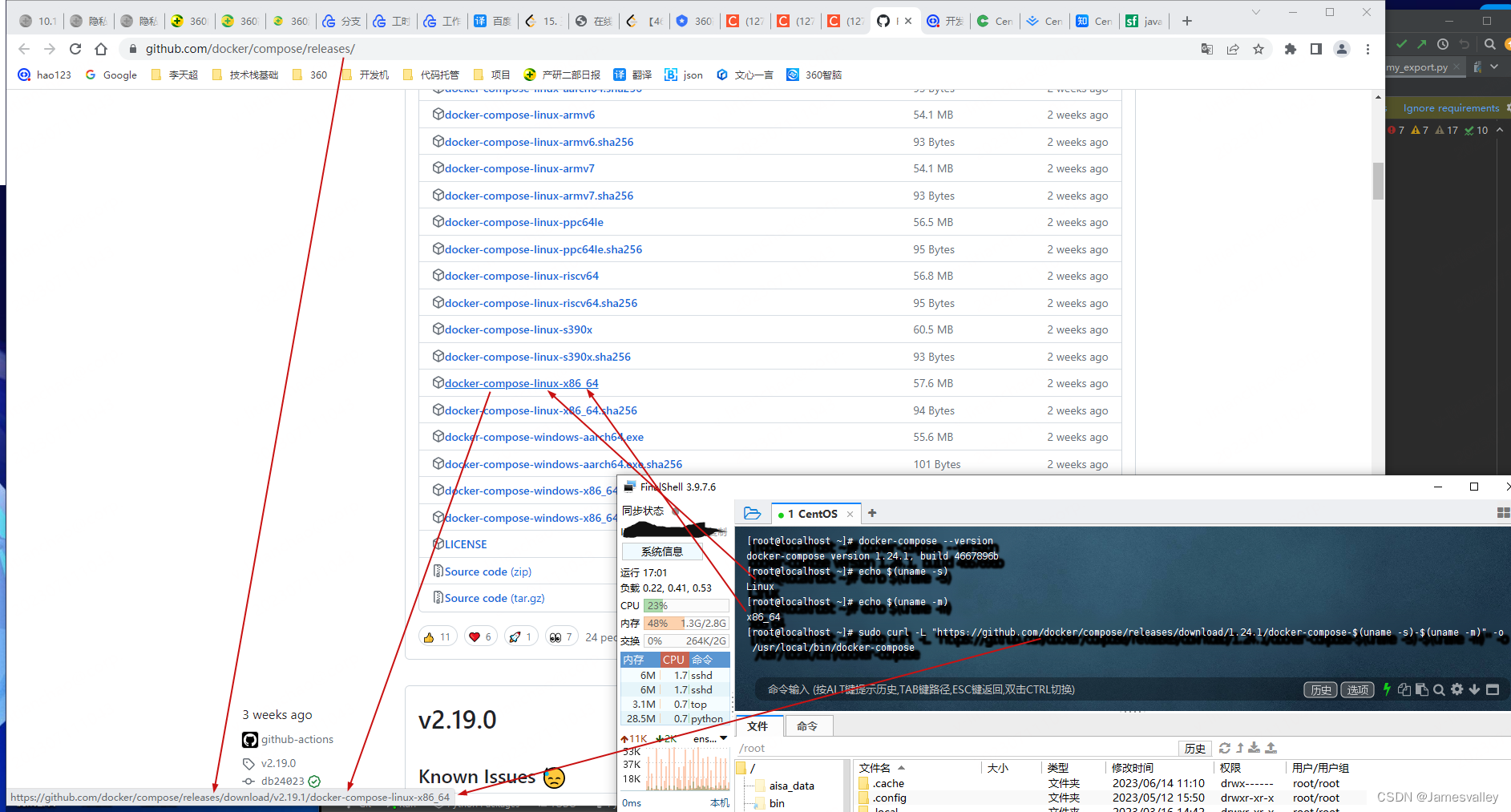Open Chrome three-dot menu

tap(1368, 49)
